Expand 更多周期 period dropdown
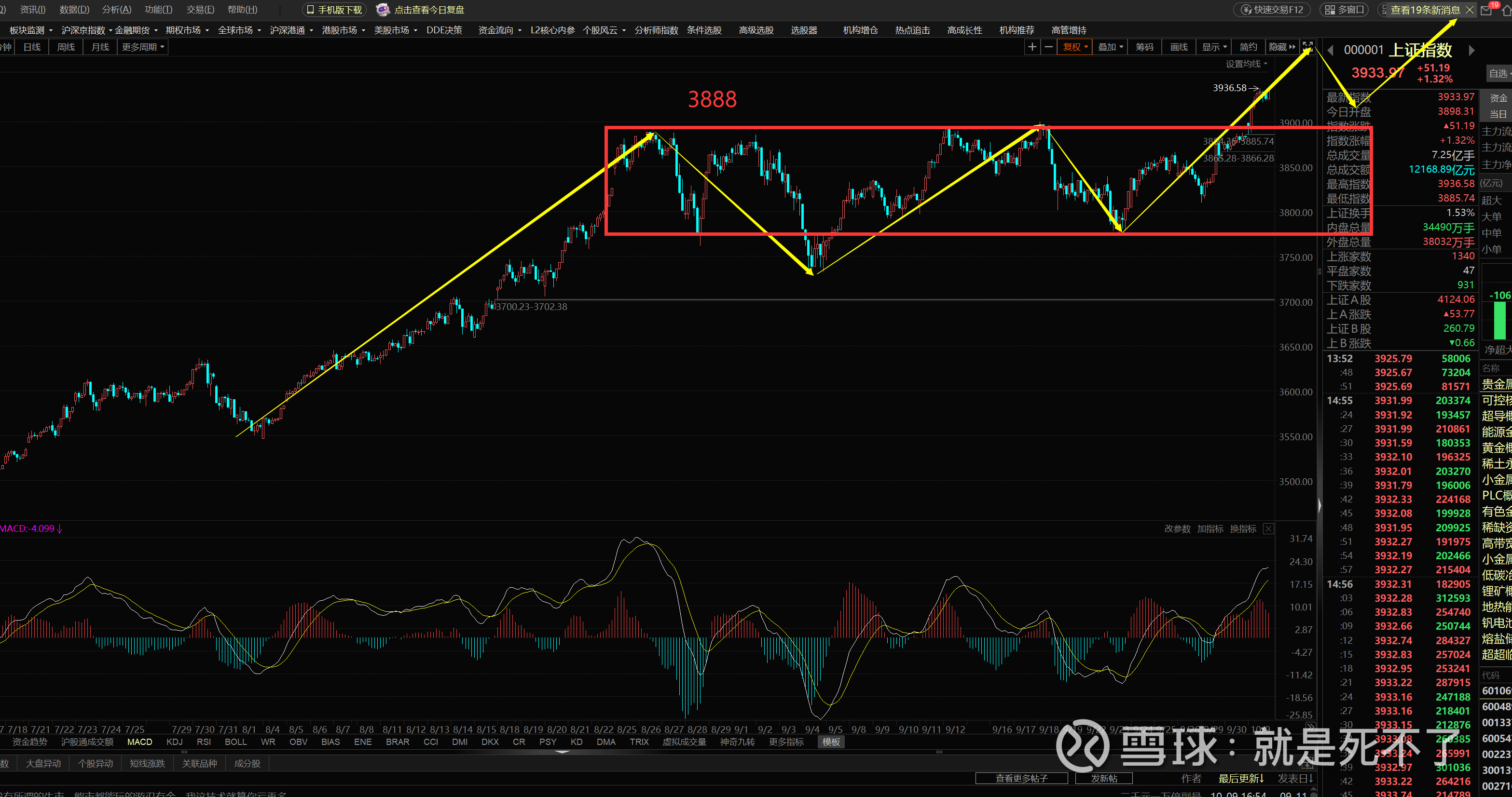The height and width of the screenshot is (797, 1512). pos(143,47)
